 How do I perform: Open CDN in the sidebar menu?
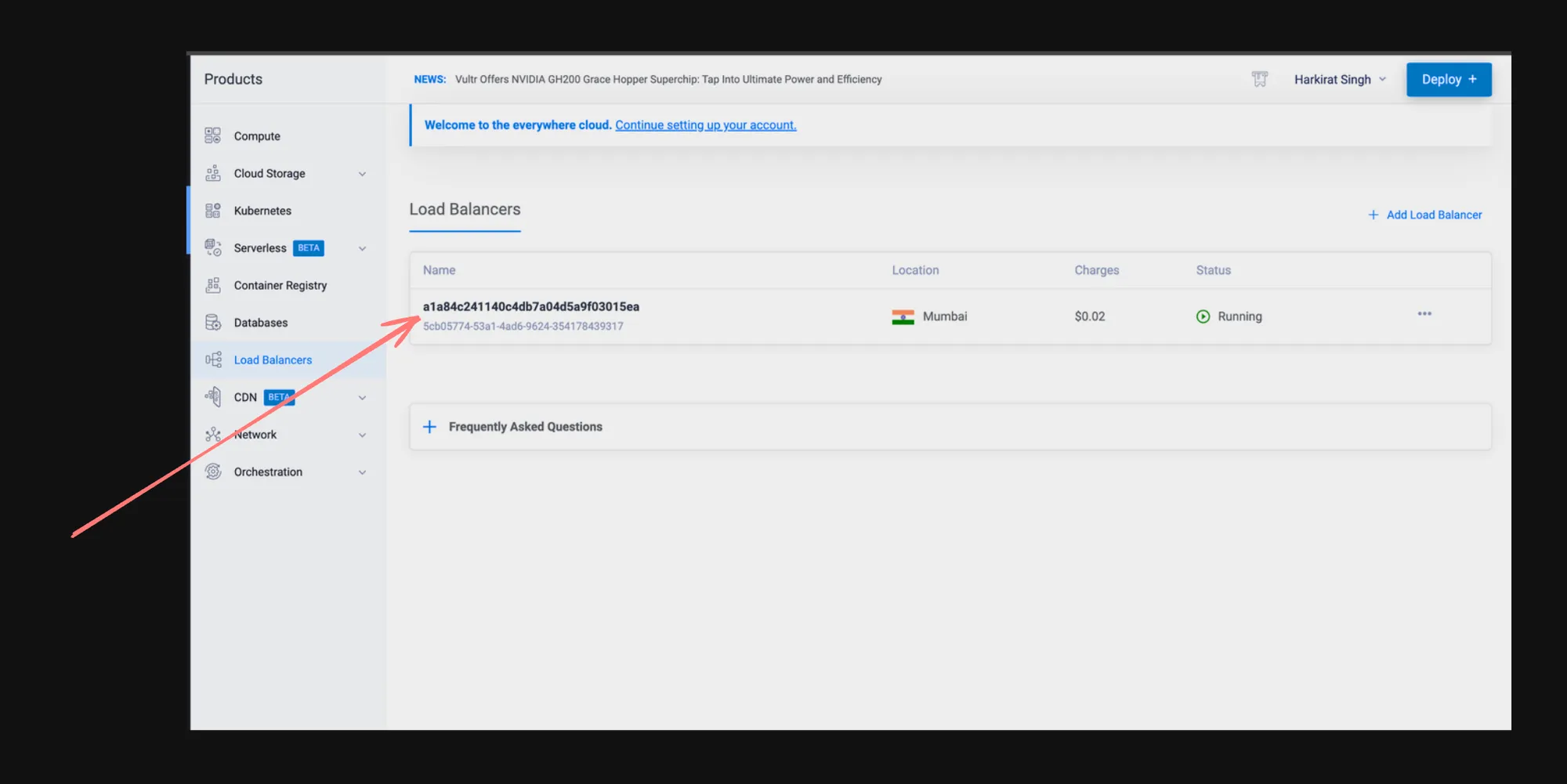(245, 397)
